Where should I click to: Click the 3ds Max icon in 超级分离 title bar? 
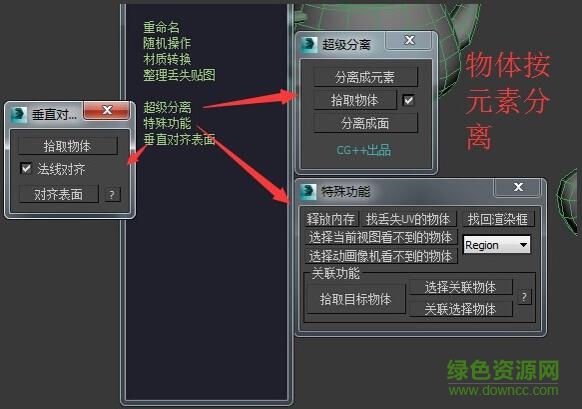click(x=309, y=45)
